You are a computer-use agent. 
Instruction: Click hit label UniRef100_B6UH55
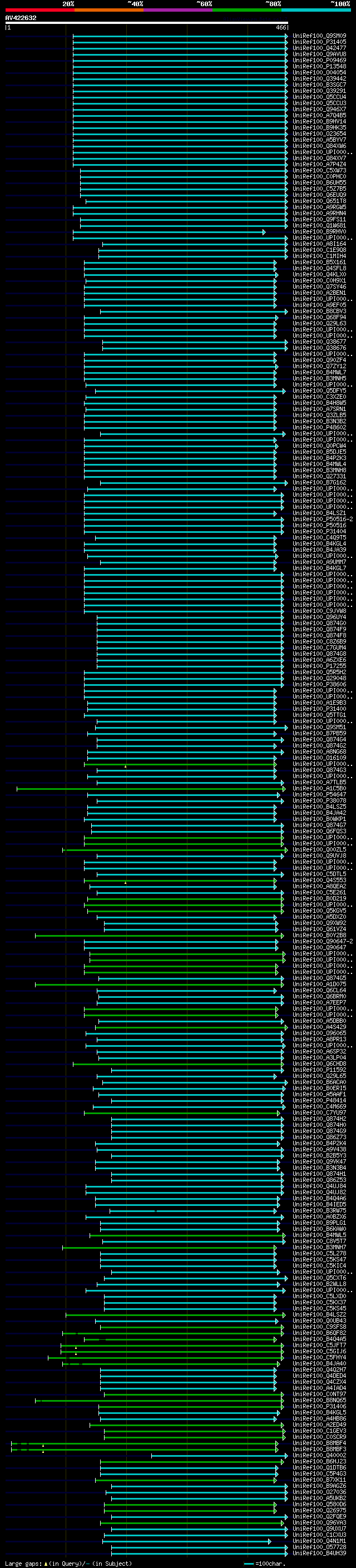(x=319, y=182)
